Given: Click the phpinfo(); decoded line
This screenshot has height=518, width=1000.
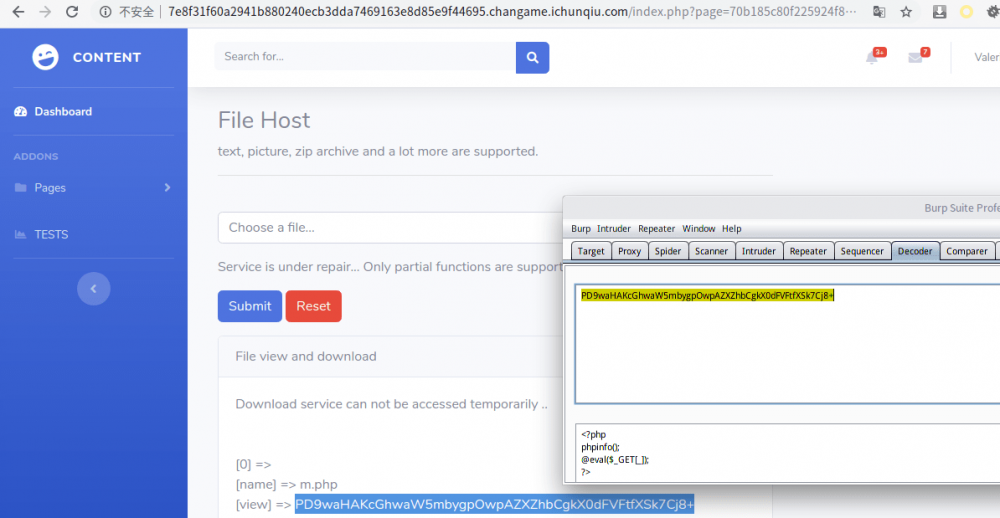Looking at the screenshot, I should [x=600, y=447].
